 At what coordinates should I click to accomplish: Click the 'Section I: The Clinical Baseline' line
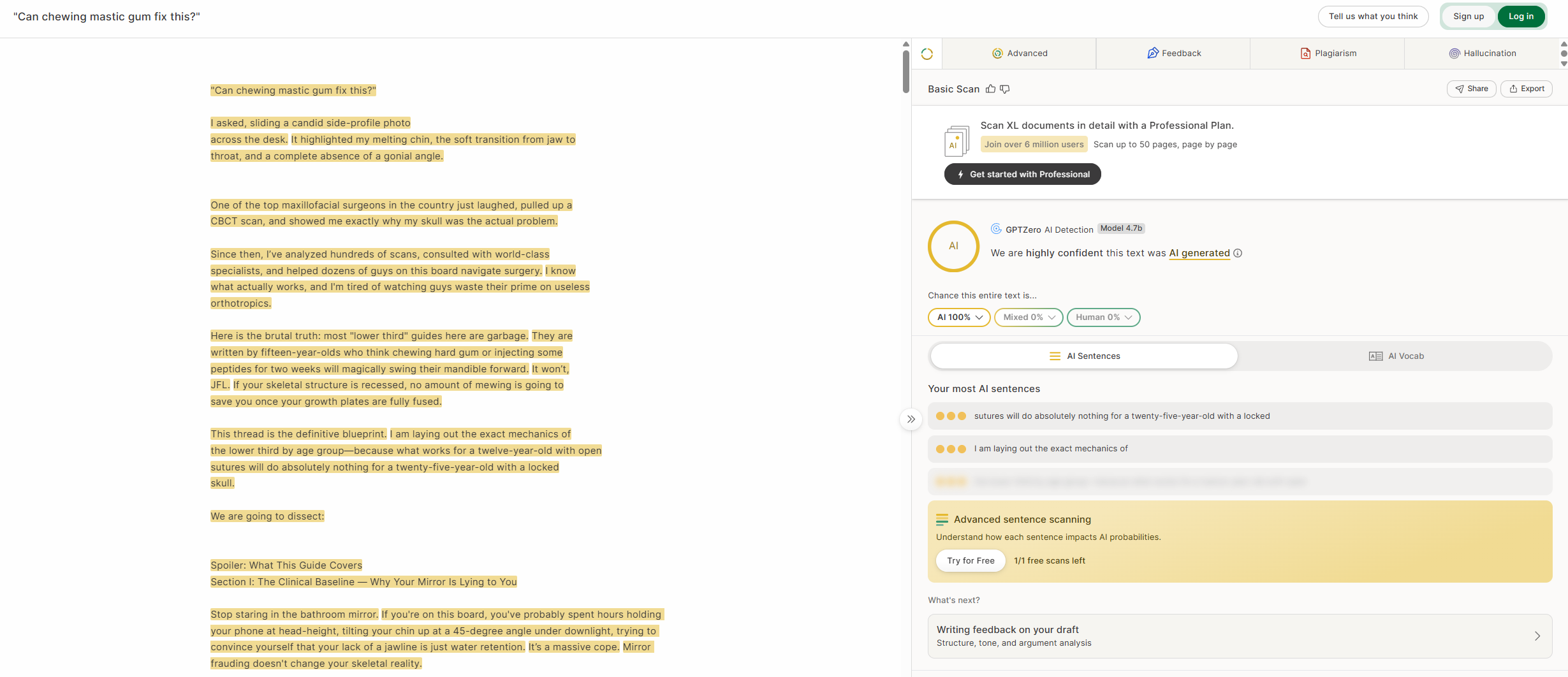coord(363,582)
